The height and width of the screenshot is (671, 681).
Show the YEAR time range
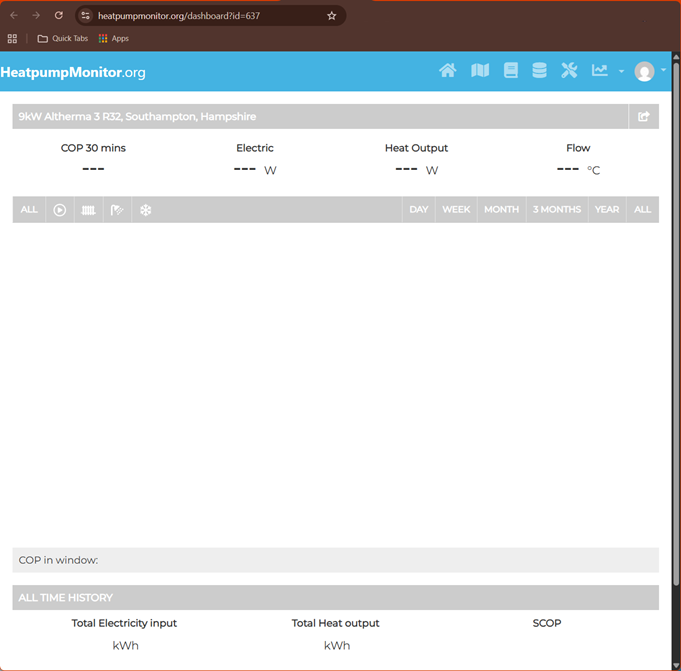606,210
